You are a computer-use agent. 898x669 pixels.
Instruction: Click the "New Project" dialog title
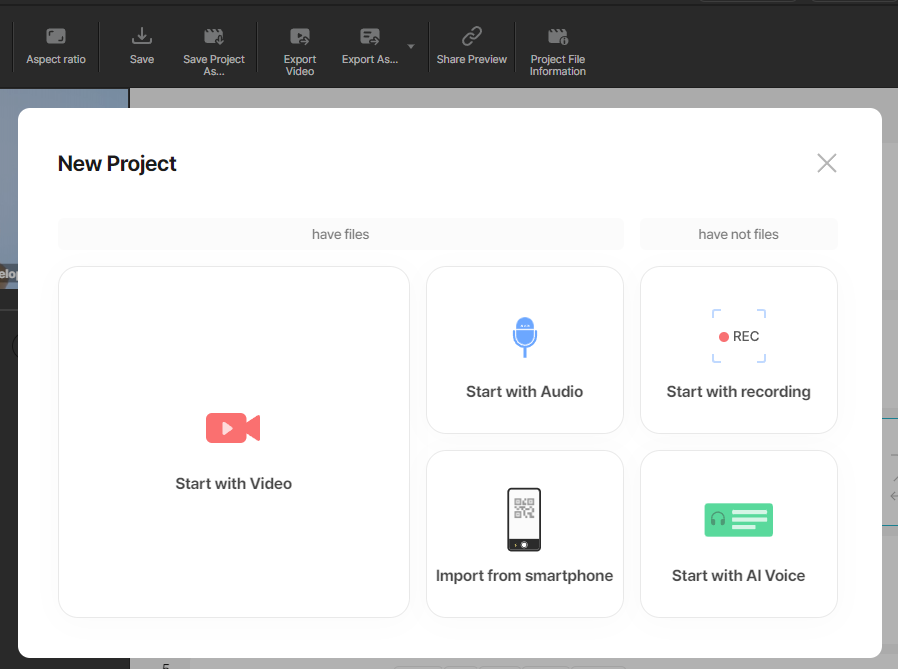coord(117,164)
